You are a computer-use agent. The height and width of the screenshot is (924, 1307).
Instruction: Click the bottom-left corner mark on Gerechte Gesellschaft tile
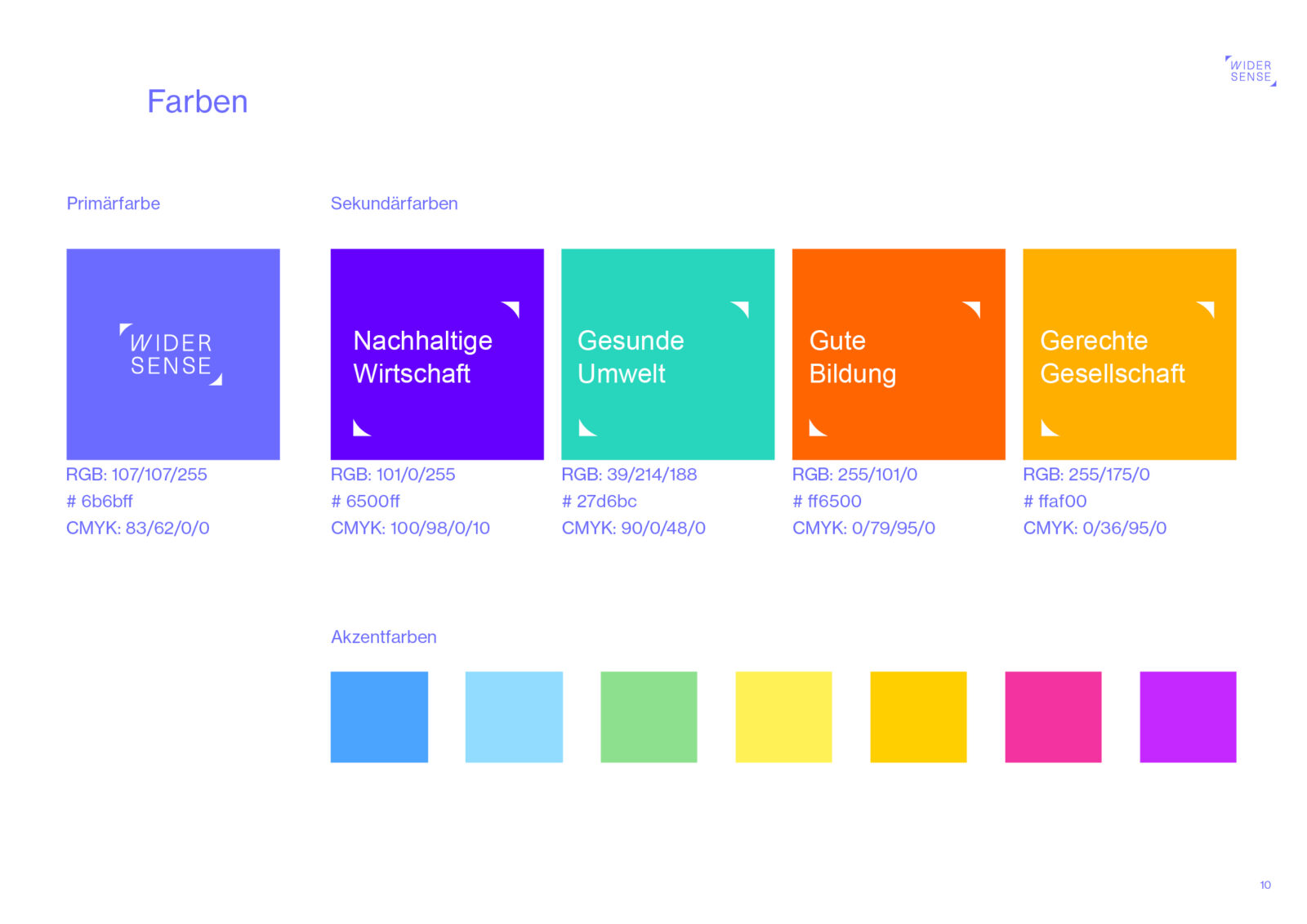[1050, 427]
